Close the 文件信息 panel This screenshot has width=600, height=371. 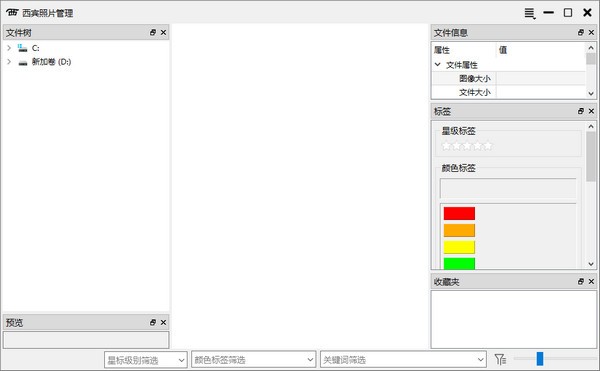591,33
